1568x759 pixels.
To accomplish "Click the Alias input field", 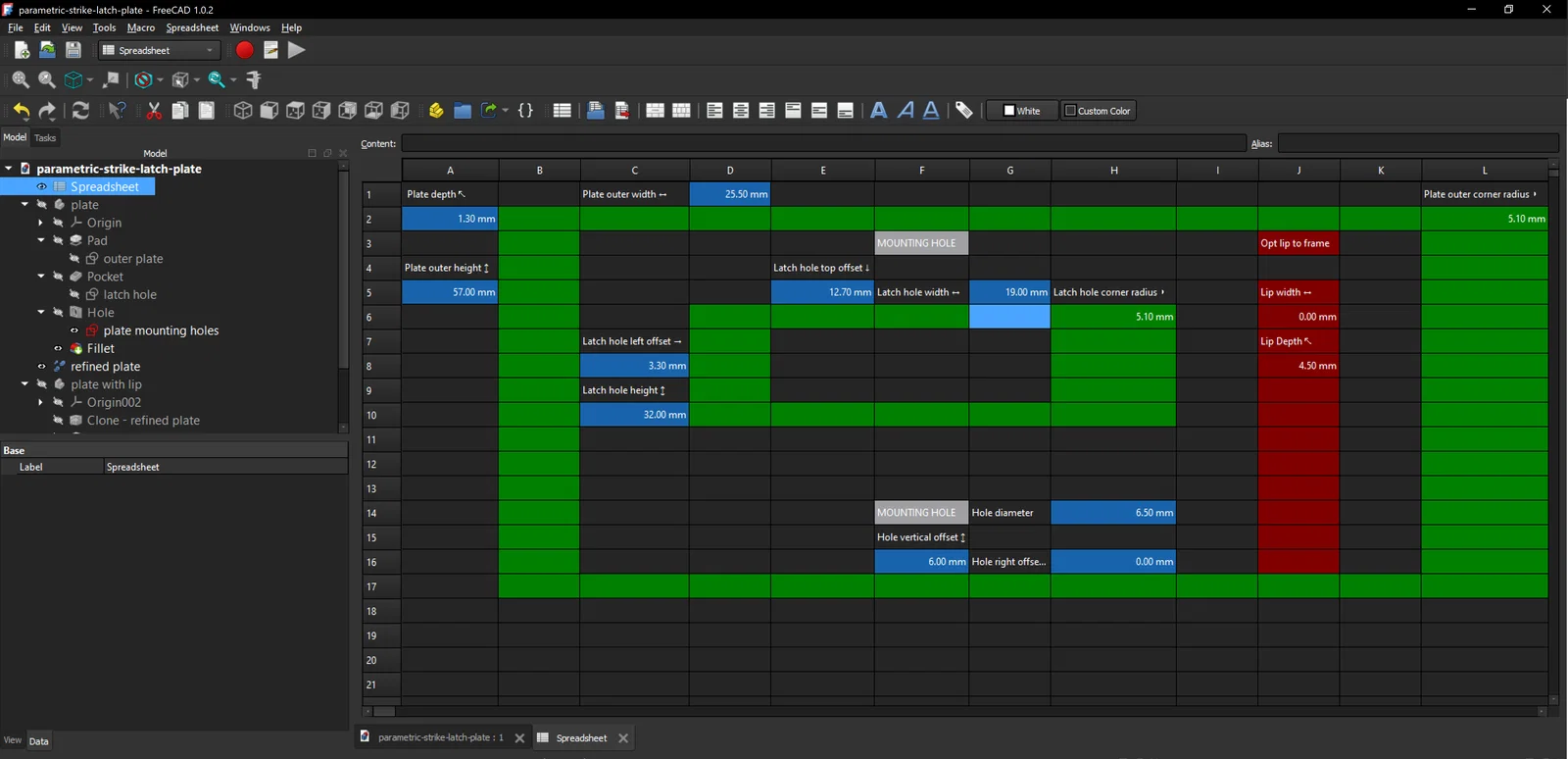I will pyautogui.click(x=1417, y=144).
